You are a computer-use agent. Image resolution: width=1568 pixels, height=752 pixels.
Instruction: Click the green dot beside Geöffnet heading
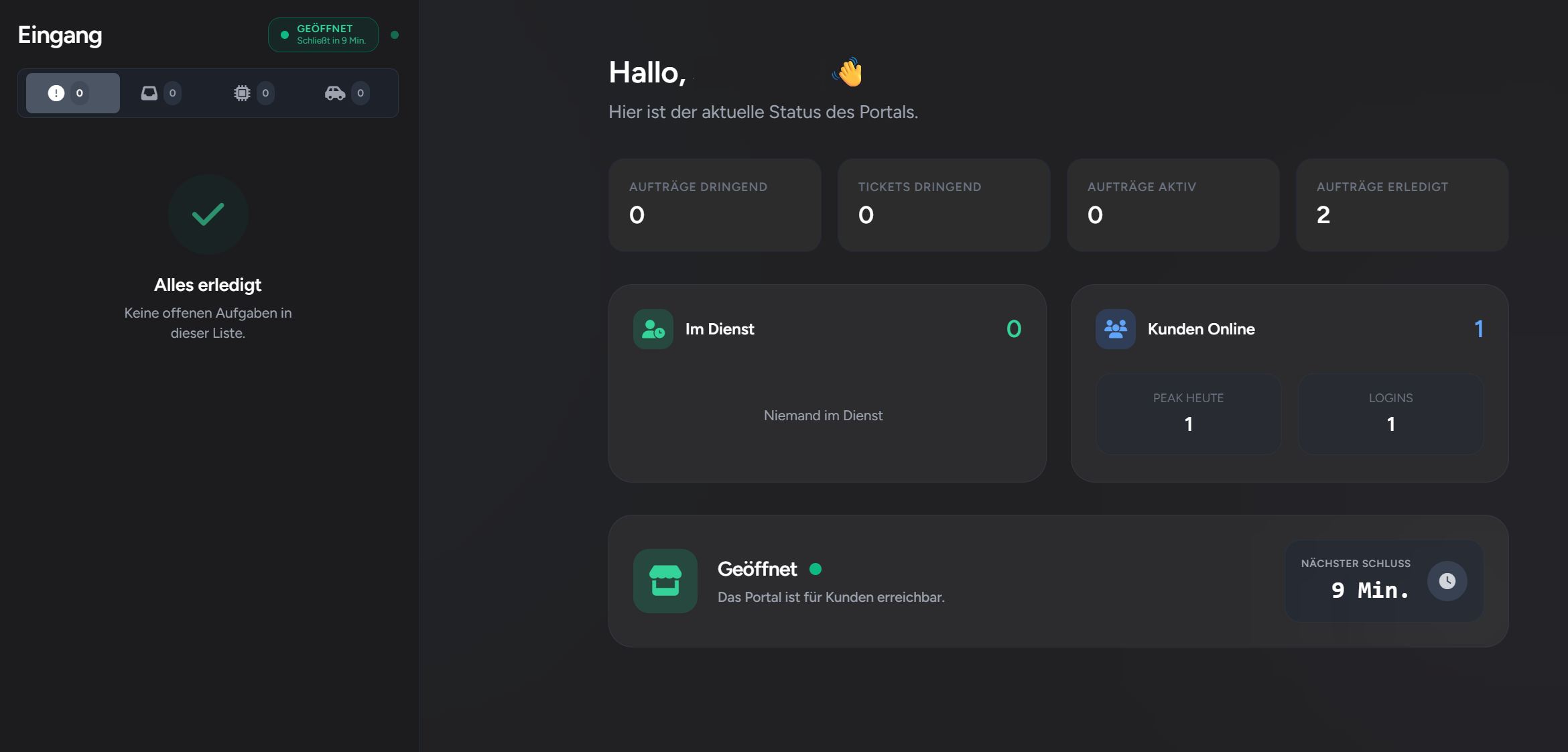point(815,569)
